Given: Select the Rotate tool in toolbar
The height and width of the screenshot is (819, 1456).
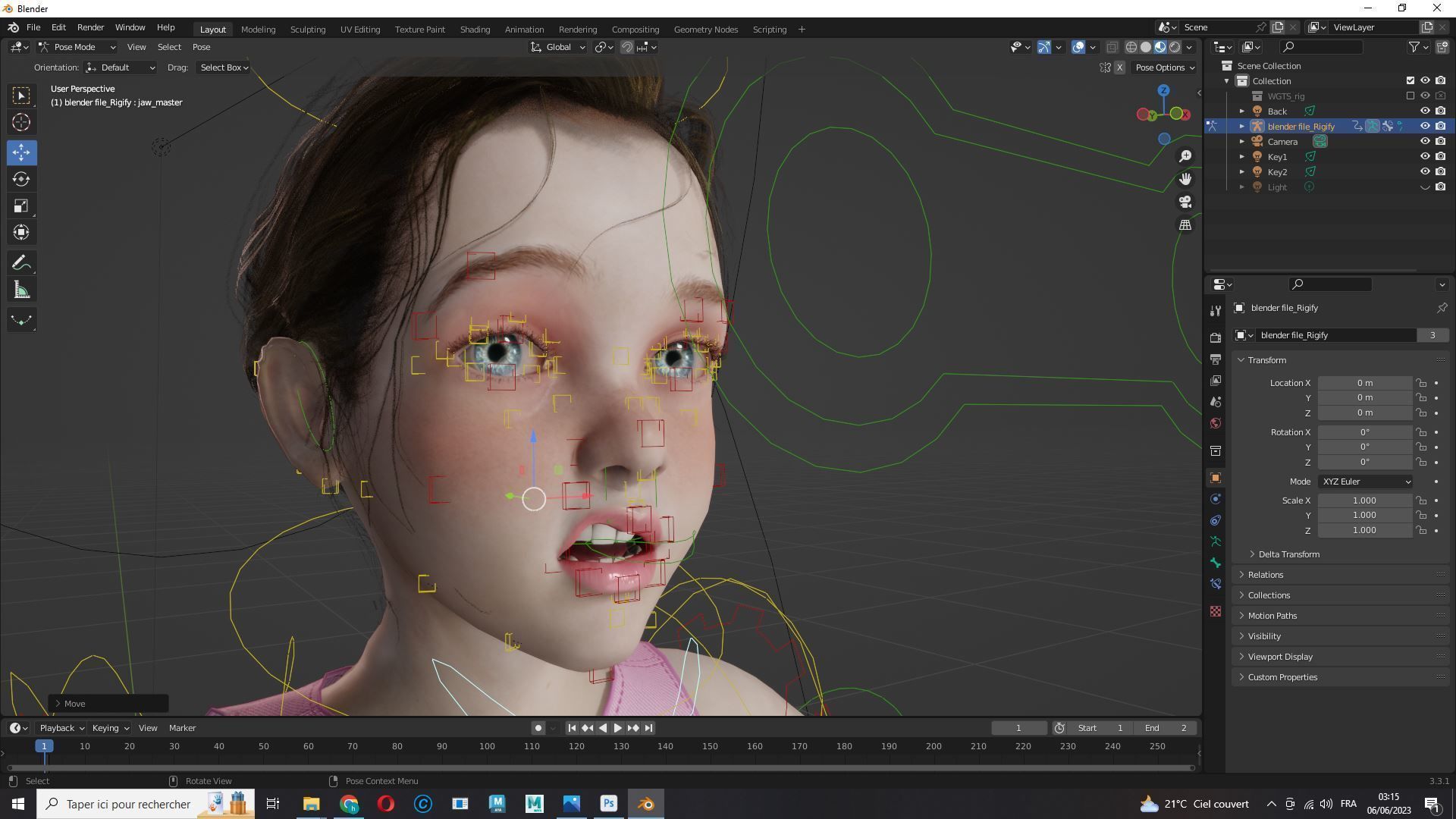Looking at the screenshot, I should click(x=21, y=180).
